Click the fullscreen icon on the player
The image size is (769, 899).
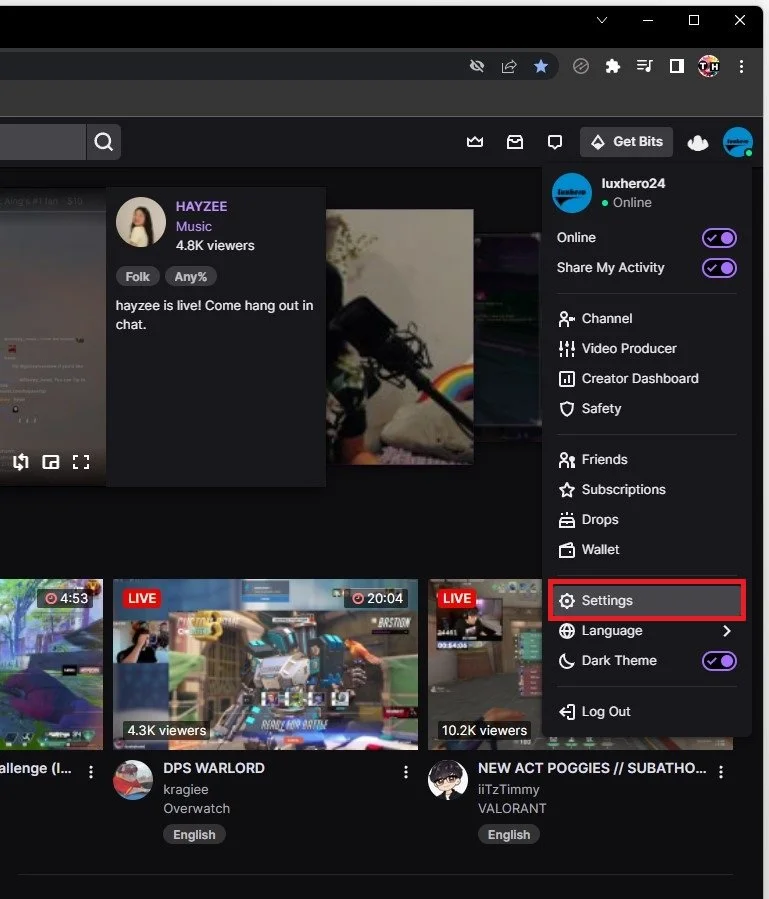click(x=81, y=462)
